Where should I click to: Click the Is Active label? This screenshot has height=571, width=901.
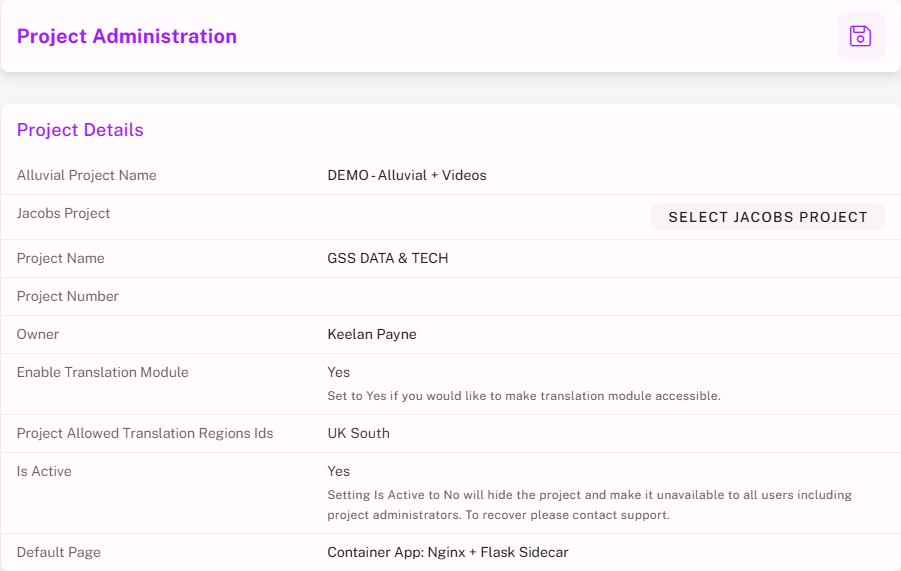pyautogui.click(x=44, y=471)
